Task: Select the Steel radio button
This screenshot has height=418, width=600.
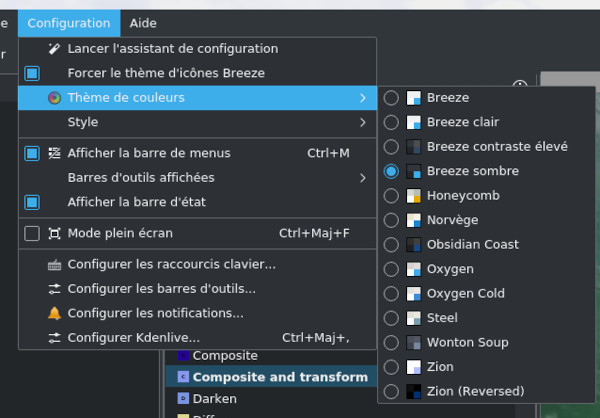Action: 391,318
